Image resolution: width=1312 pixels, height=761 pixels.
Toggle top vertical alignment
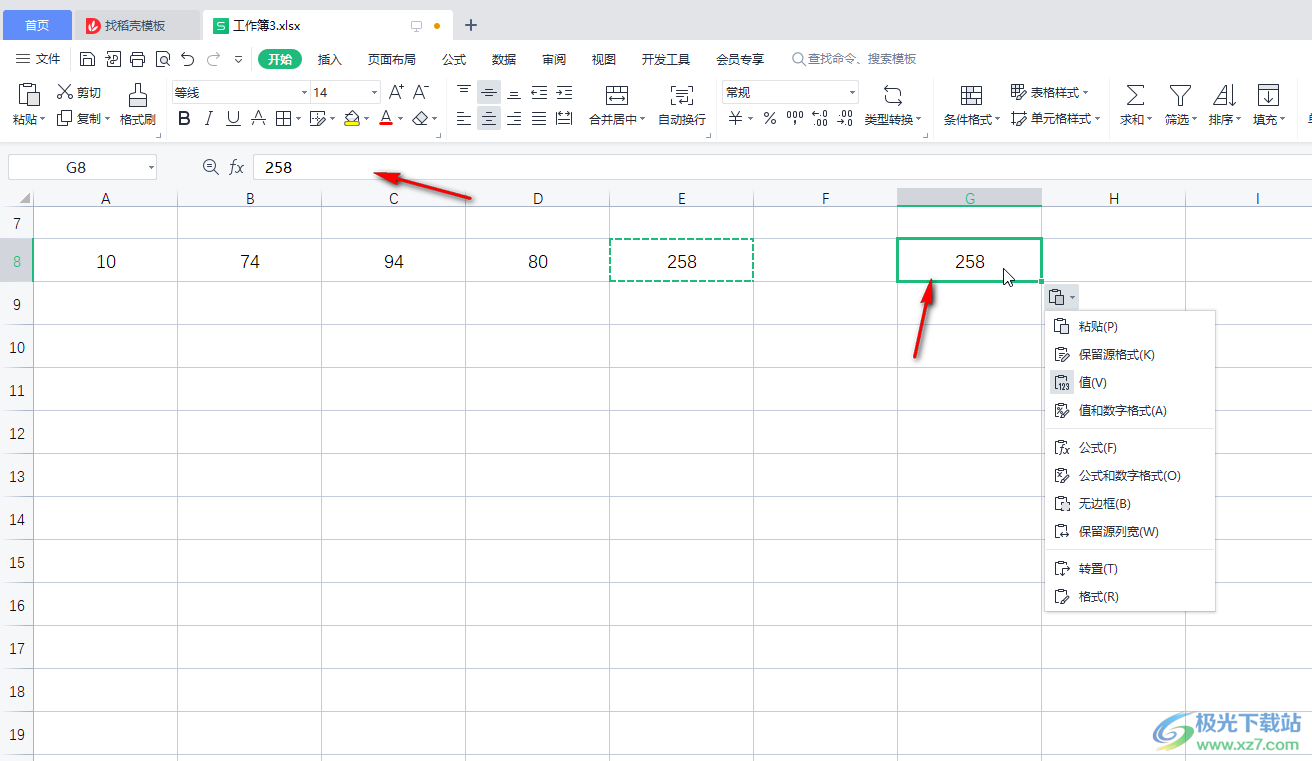[x=463, y=92]
